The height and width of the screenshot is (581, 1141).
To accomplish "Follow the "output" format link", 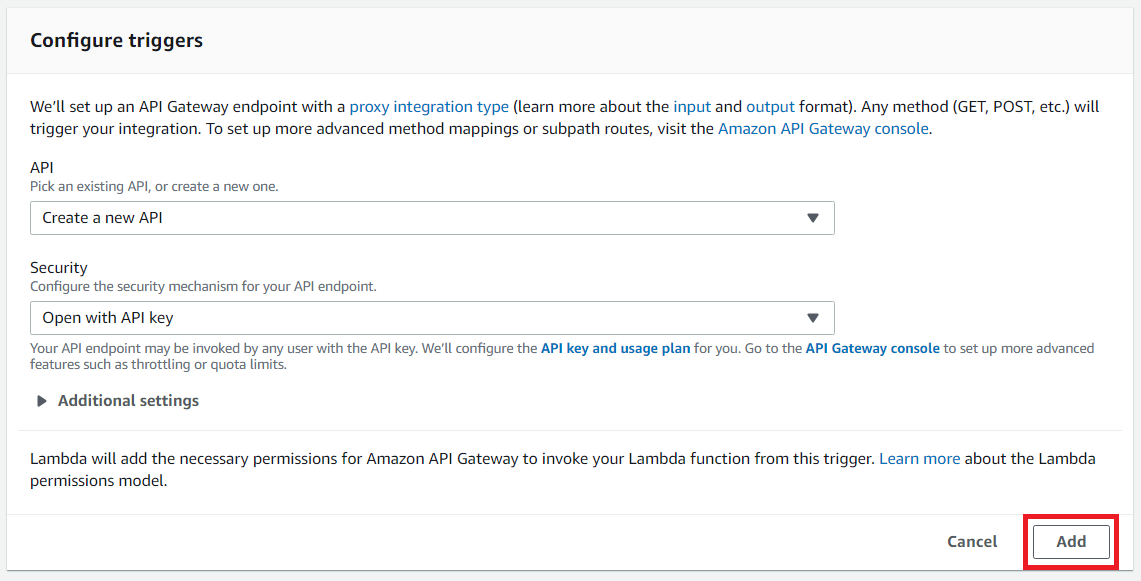I will coord(770,106).
